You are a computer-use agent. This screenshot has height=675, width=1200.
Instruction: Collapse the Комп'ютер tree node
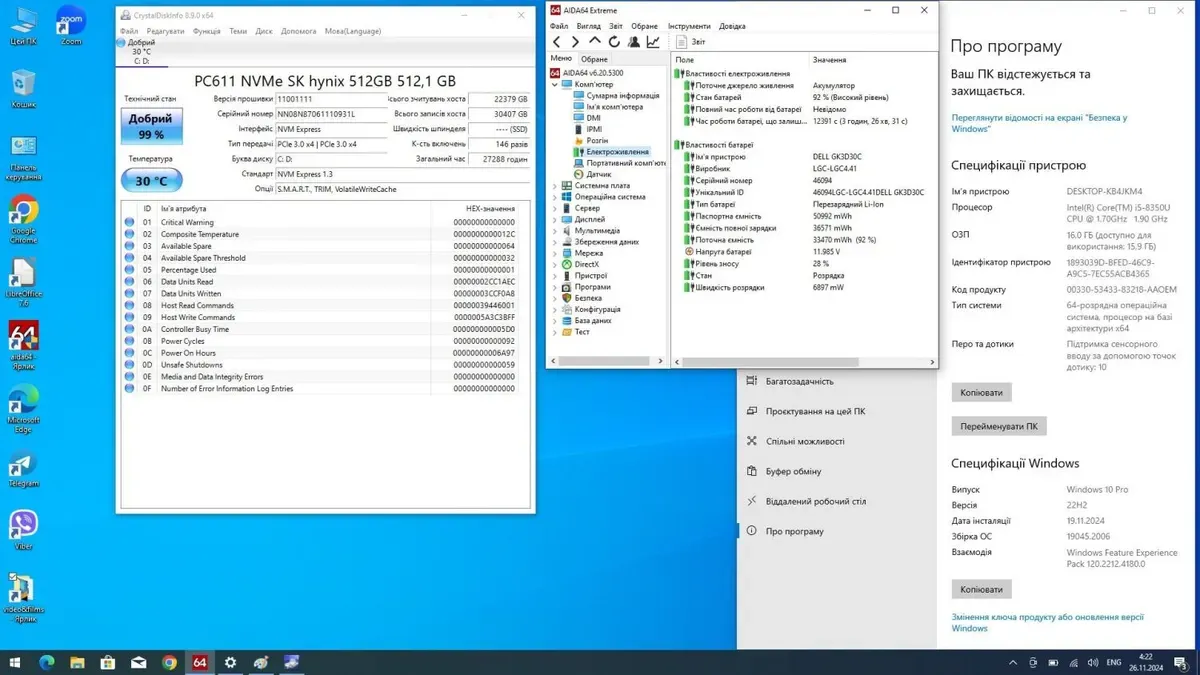click(x=555, y=85)
